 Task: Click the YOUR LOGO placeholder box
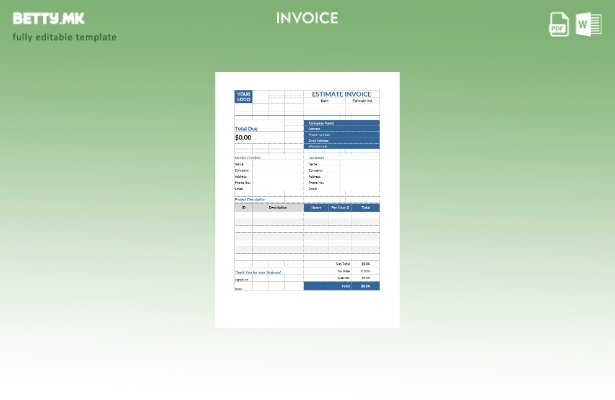[243, 97]
